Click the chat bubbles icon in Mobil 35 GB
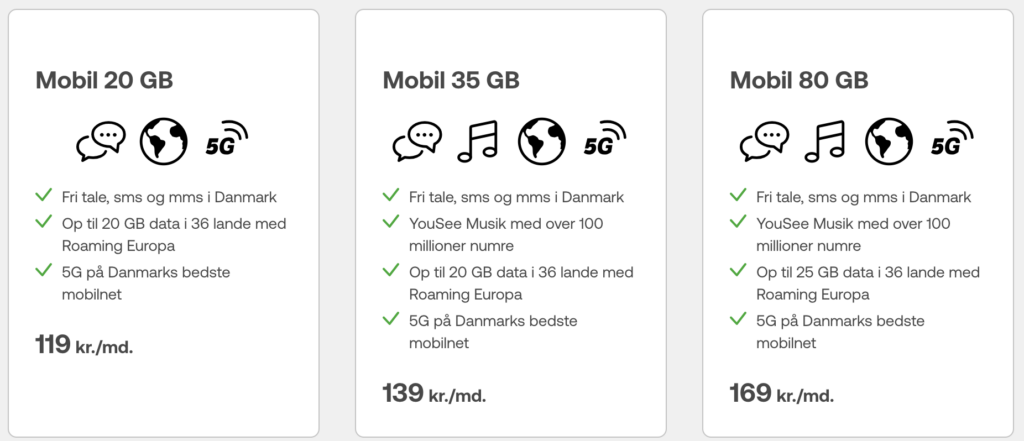This screenshot has width=1024, height=441. point(417,141)
